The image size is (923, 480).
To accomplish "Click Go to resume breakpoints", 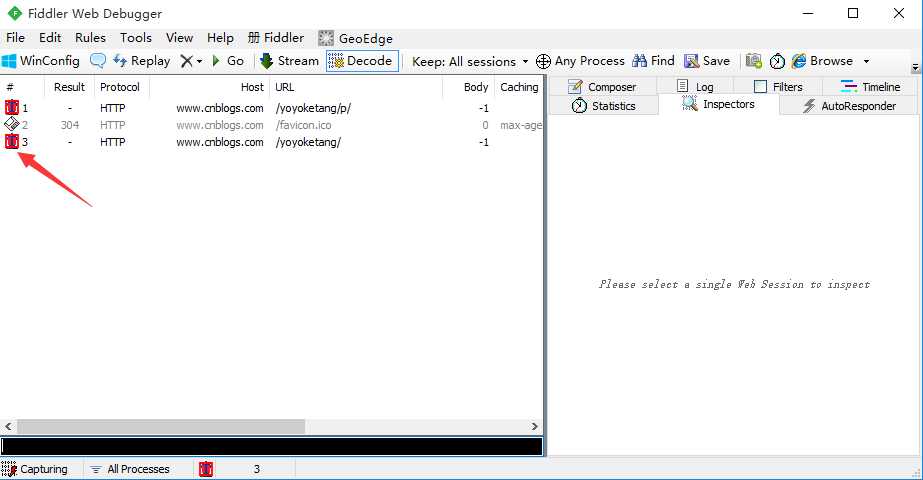I will [228, 61].
